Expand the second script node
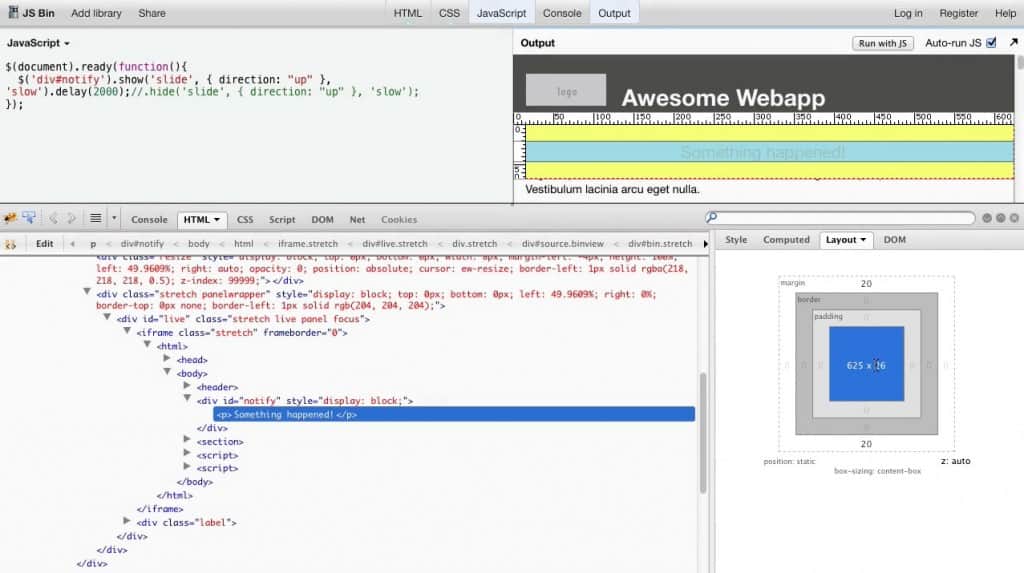 pyautogui.click(x=187, y=467)
